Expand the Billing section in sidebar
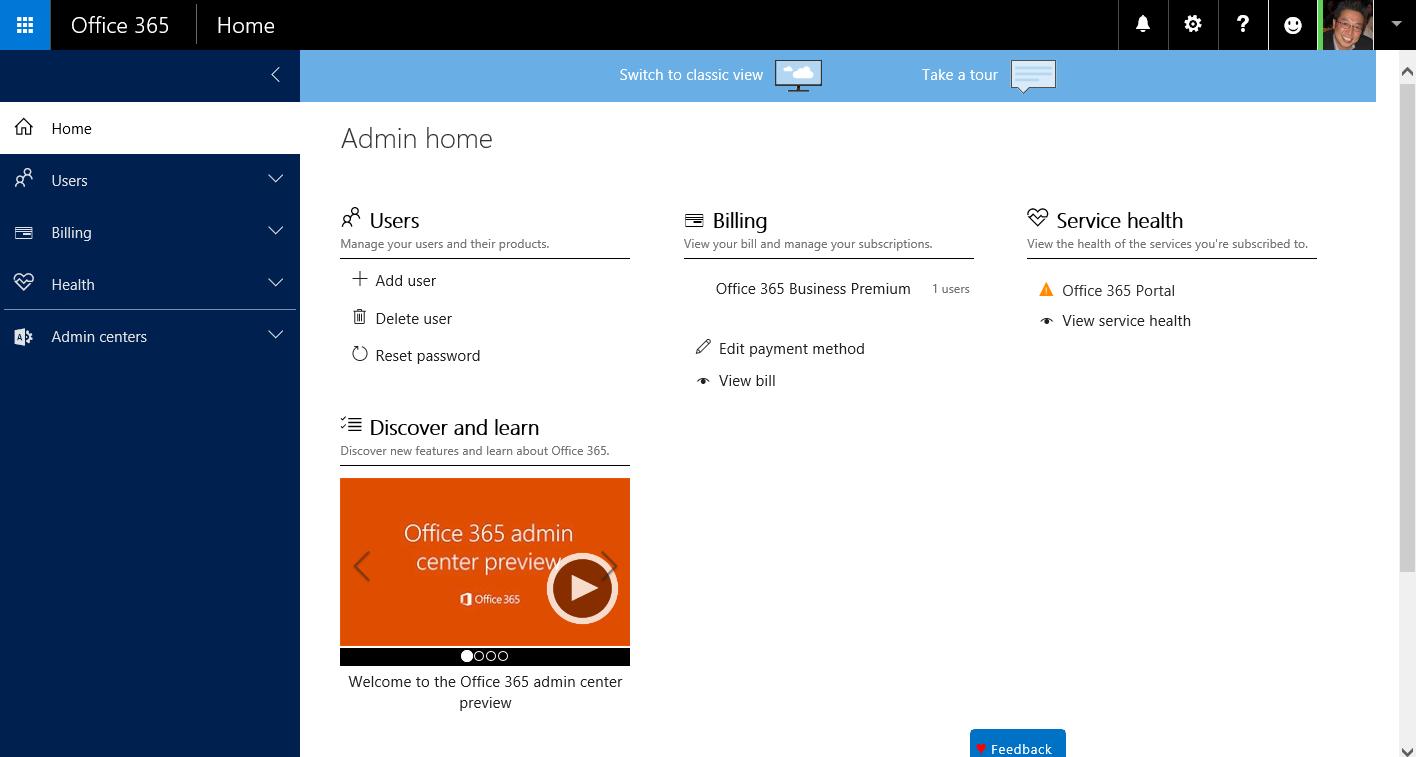The image size is (1416, 757). click(x=275, y=231)
